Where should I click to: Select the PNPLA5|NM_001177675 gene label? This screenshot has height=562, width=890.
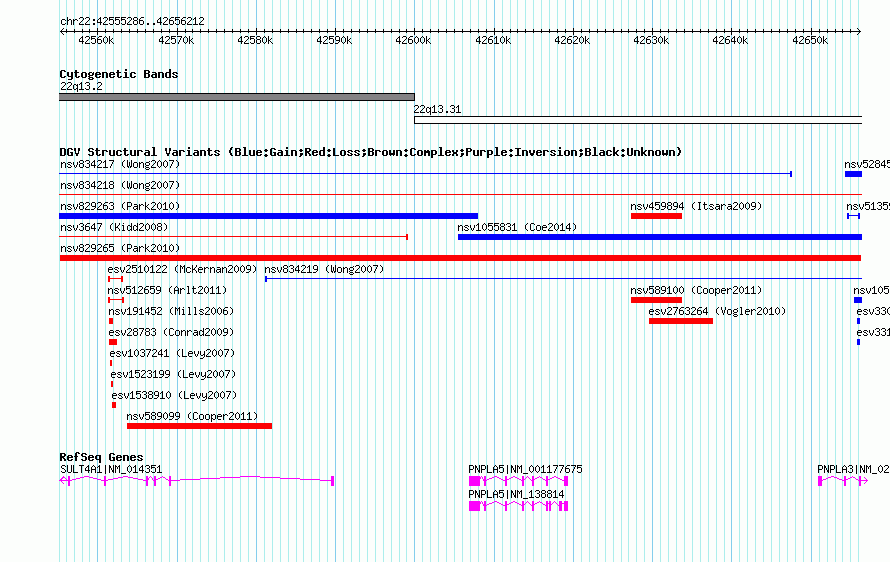pyautogui.click(x=525, y=469)
